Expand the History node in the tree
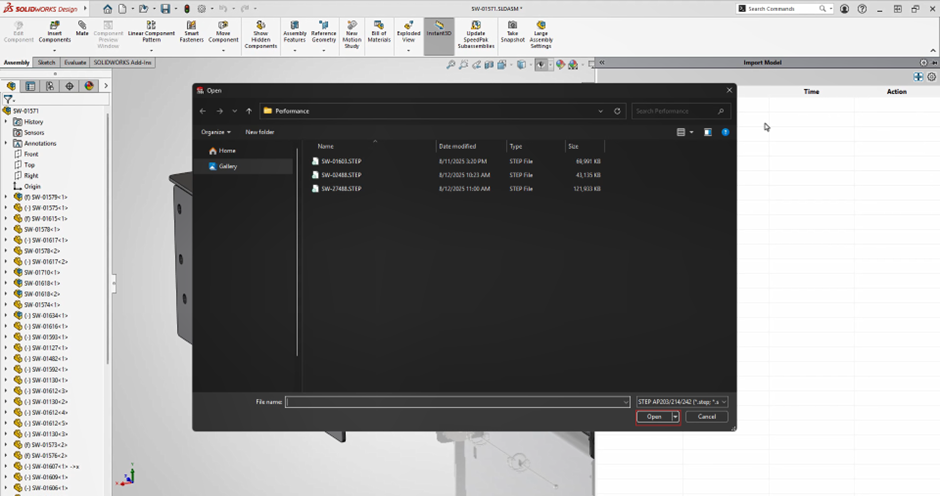The image size is (940, 496). pos(6,122)
